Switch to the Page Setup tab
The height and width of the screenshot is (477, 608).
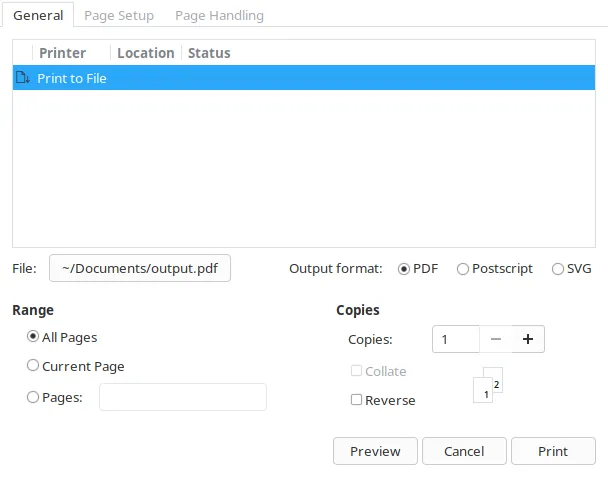pos(119,15)
